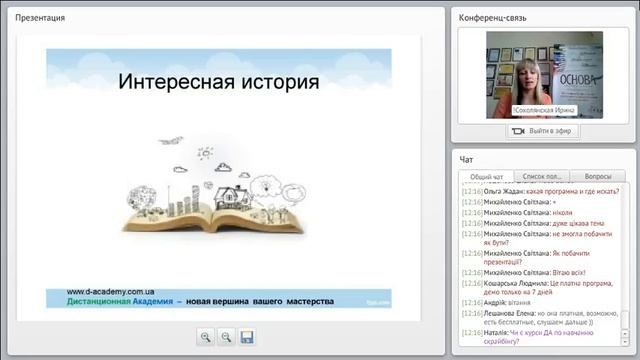Click the presenter name label "Соколянская Ирина"
This screenshot has height=360, width=640.
544,110
